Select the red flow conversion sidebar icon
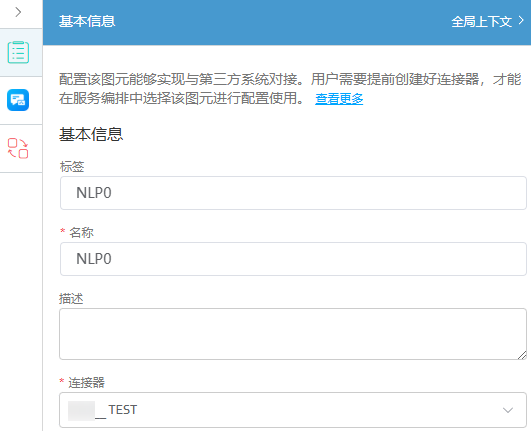This screenshot has height=431, width=531. coord(18,148)
